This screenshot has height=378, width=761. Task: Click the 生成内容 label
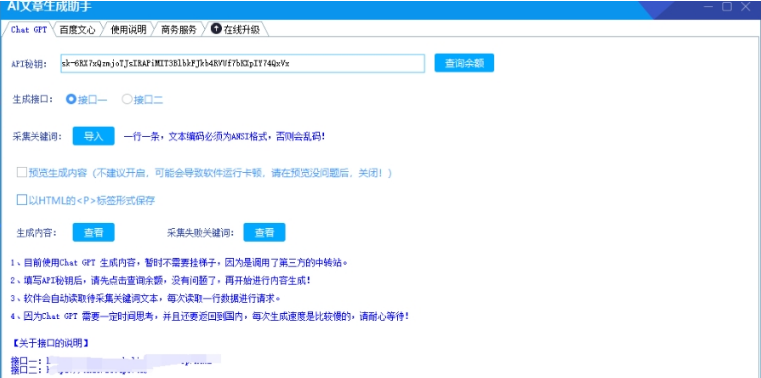[37, 233]
